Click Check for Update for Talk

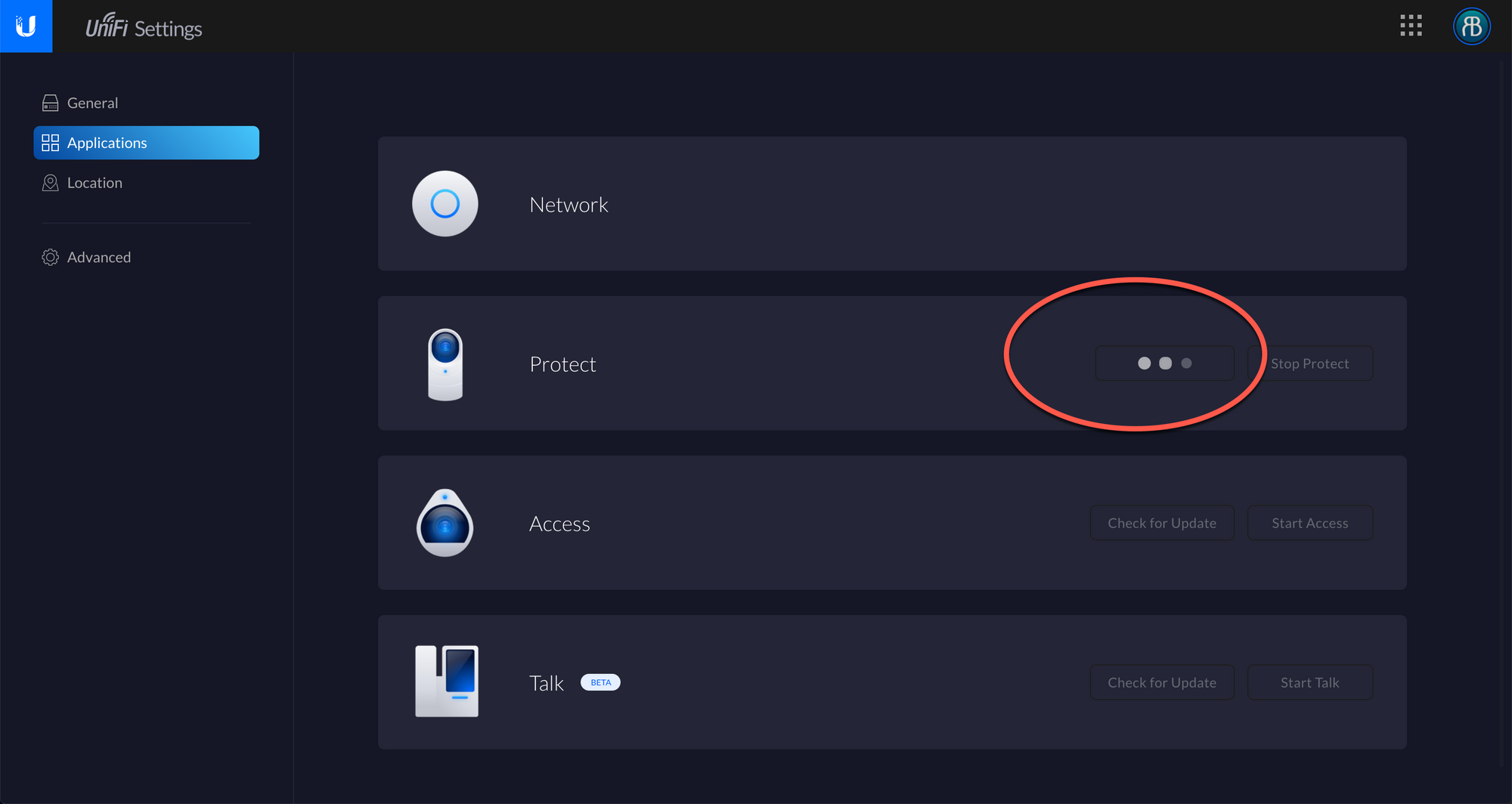click(1161, 682)
